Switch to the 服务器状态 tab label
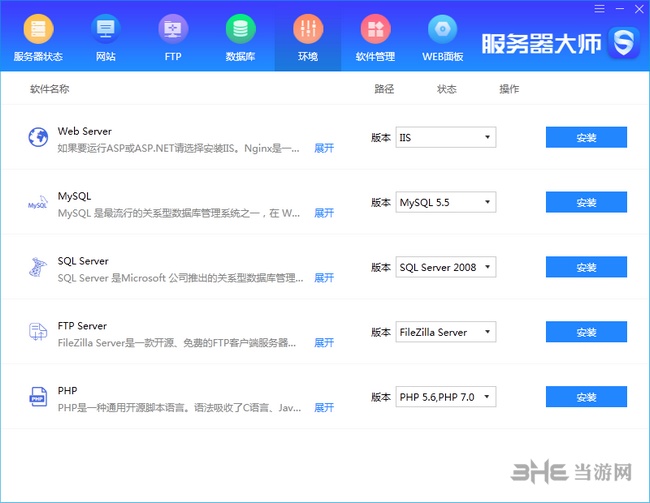 38,56
